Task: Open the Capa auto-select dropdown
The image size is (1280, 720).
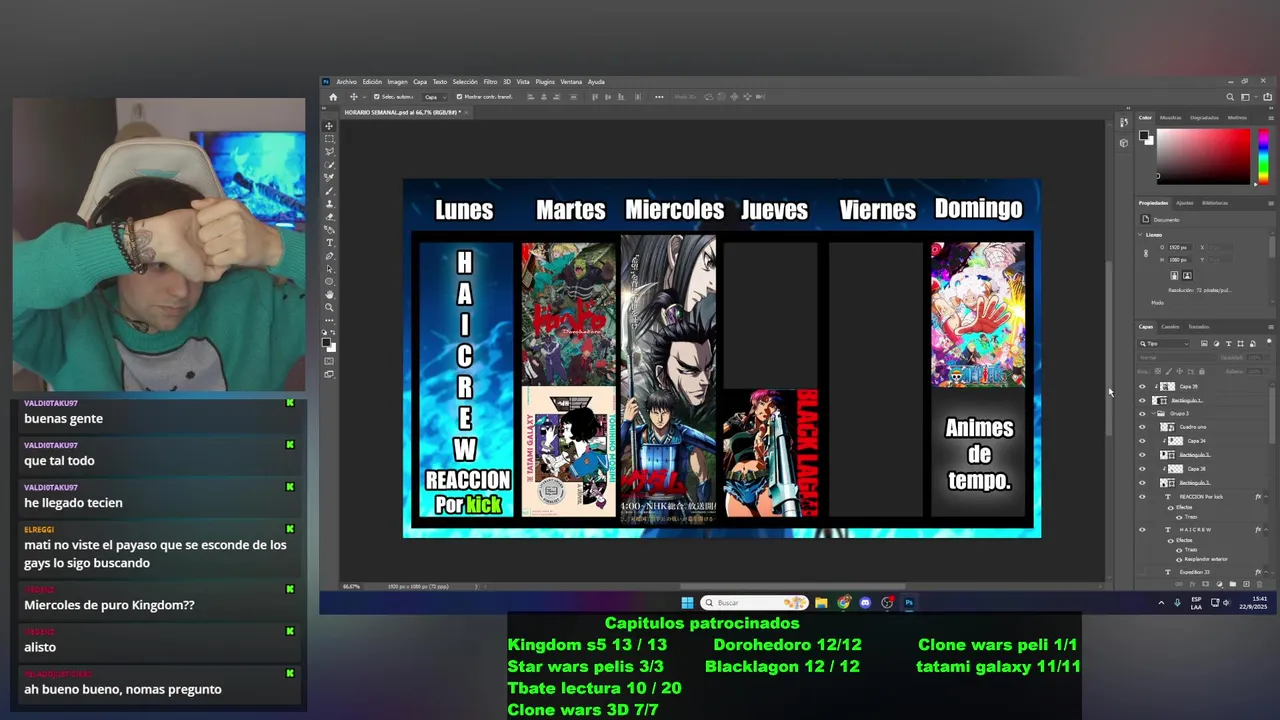Action: (436, 97)
